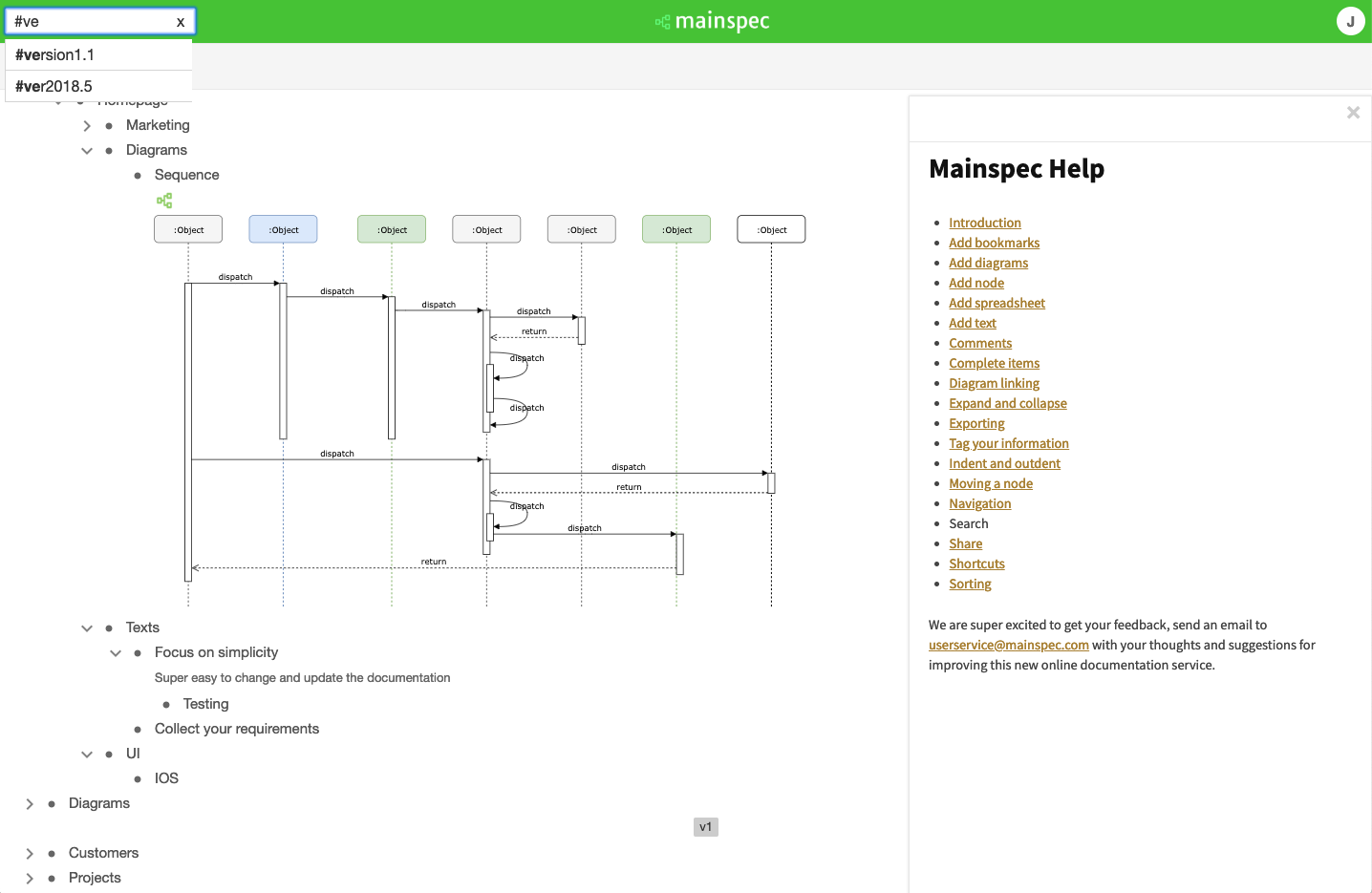
Task: Clear the search field with the x button
Action: point(181,22)
